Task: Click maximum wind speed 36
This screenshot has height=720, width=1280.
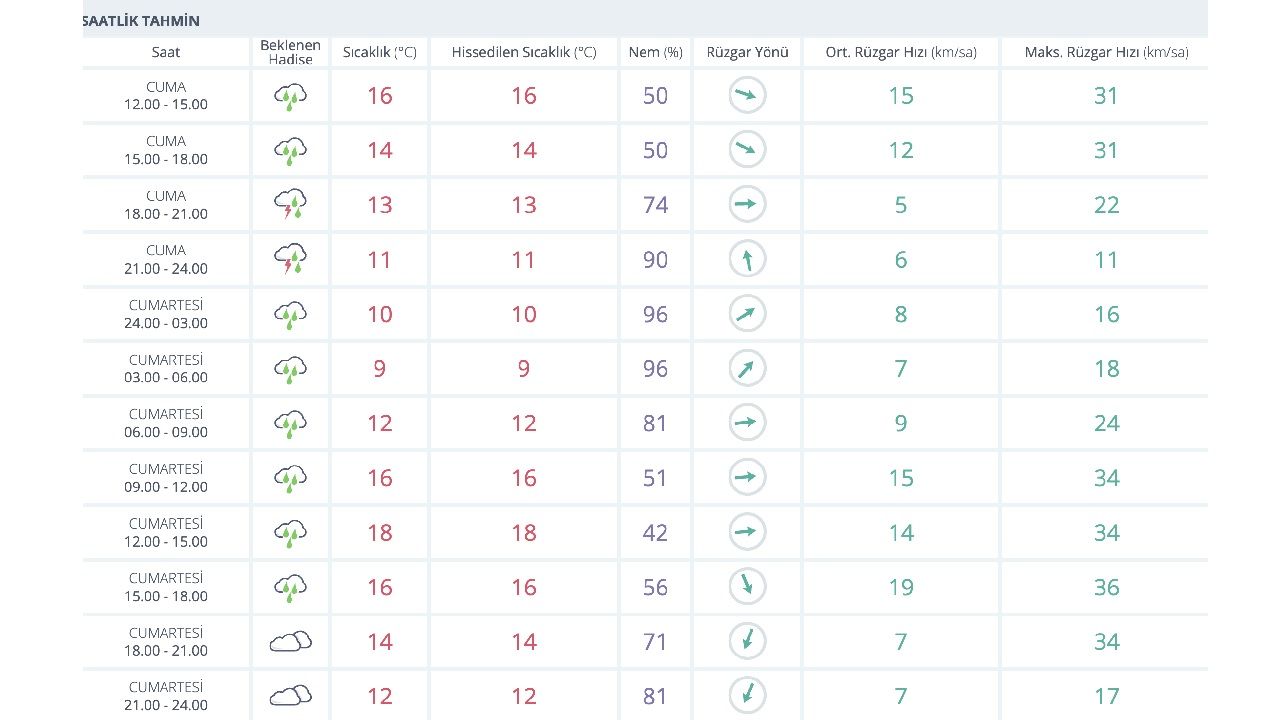Action: pyautogui.click(x=1106, y=587)
